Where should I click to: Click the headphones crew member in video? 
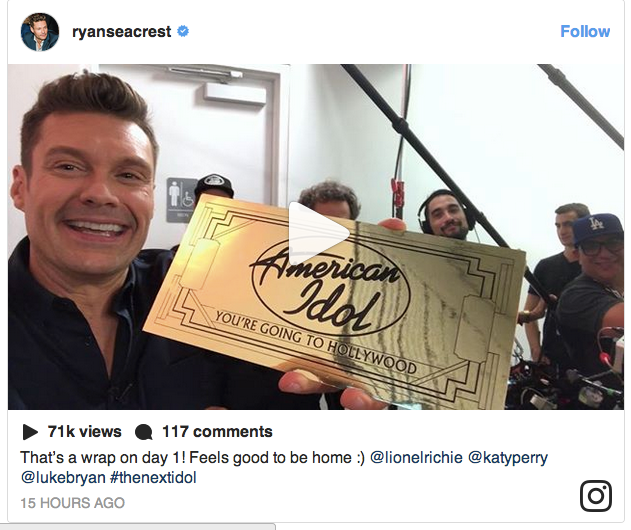pyautogui.click(x=445, y=215)
